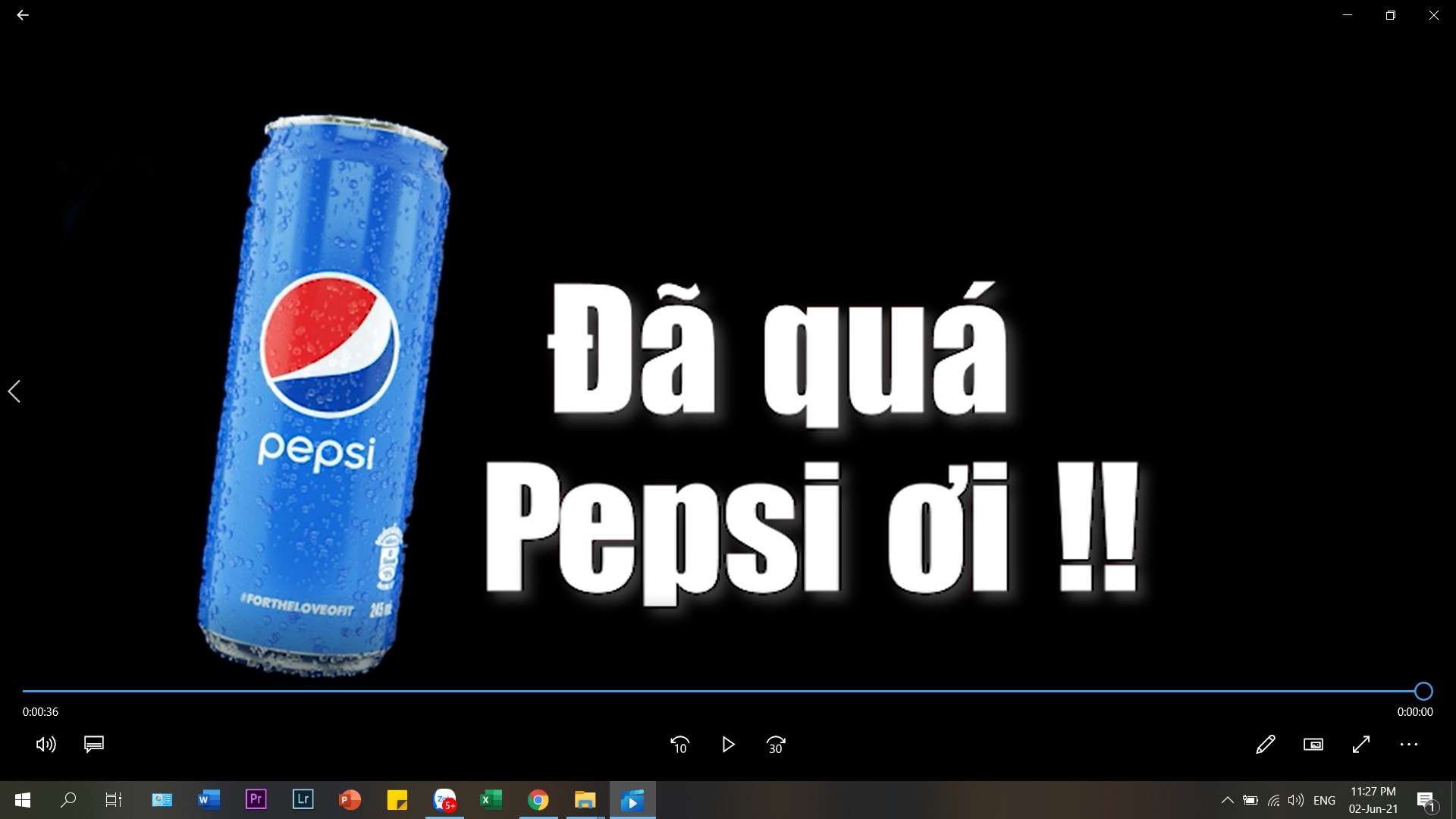
Task: Skip forward 30 seconds
Action: [776, 745]
